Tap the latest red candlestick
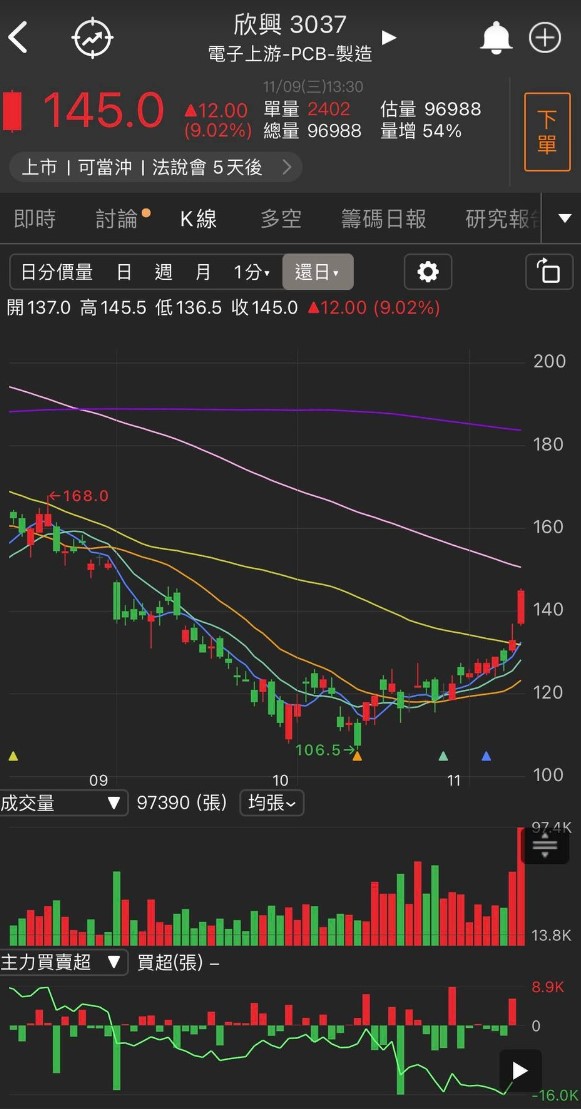The image size is (581, 1109). tap(522, 607)
